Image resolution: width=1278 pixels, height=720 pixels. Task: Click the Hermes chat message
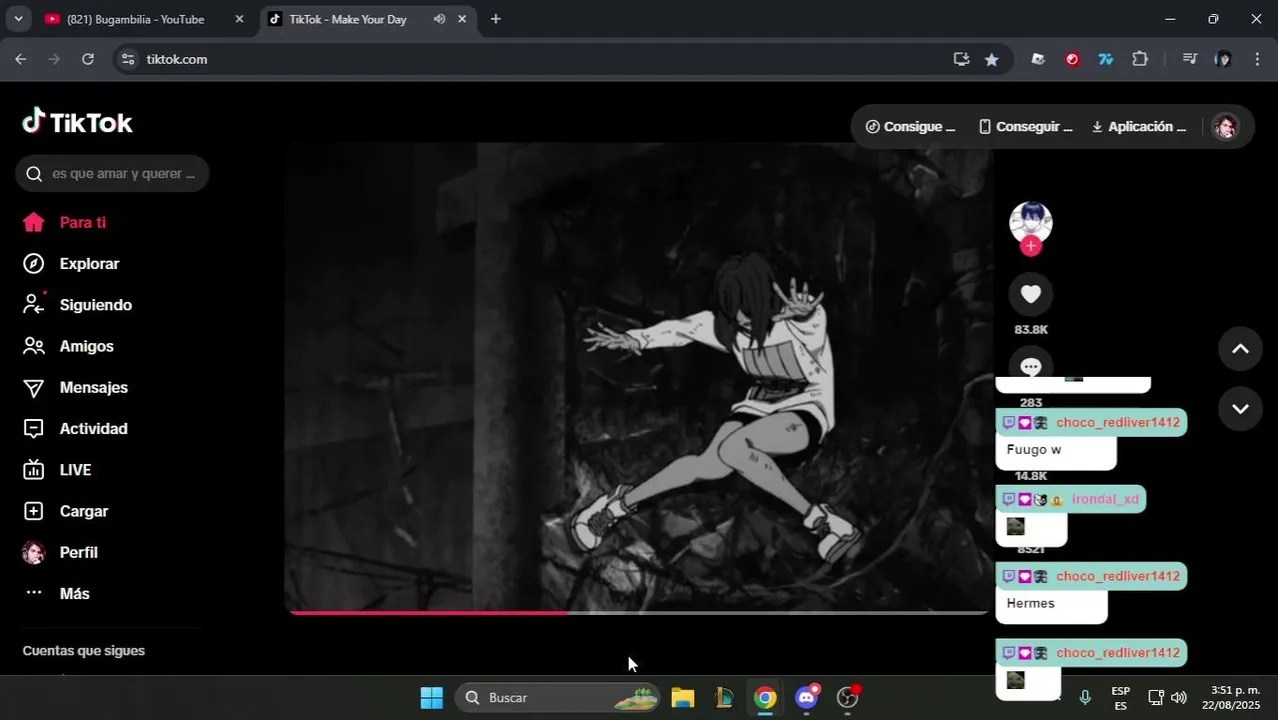tap(1031, 604)
